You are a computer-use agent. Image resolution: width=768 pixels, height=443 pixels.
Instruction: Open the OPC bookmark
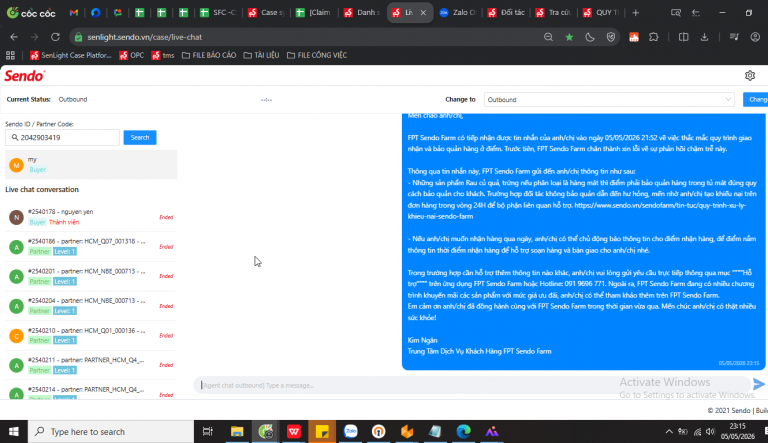(132, 55)
